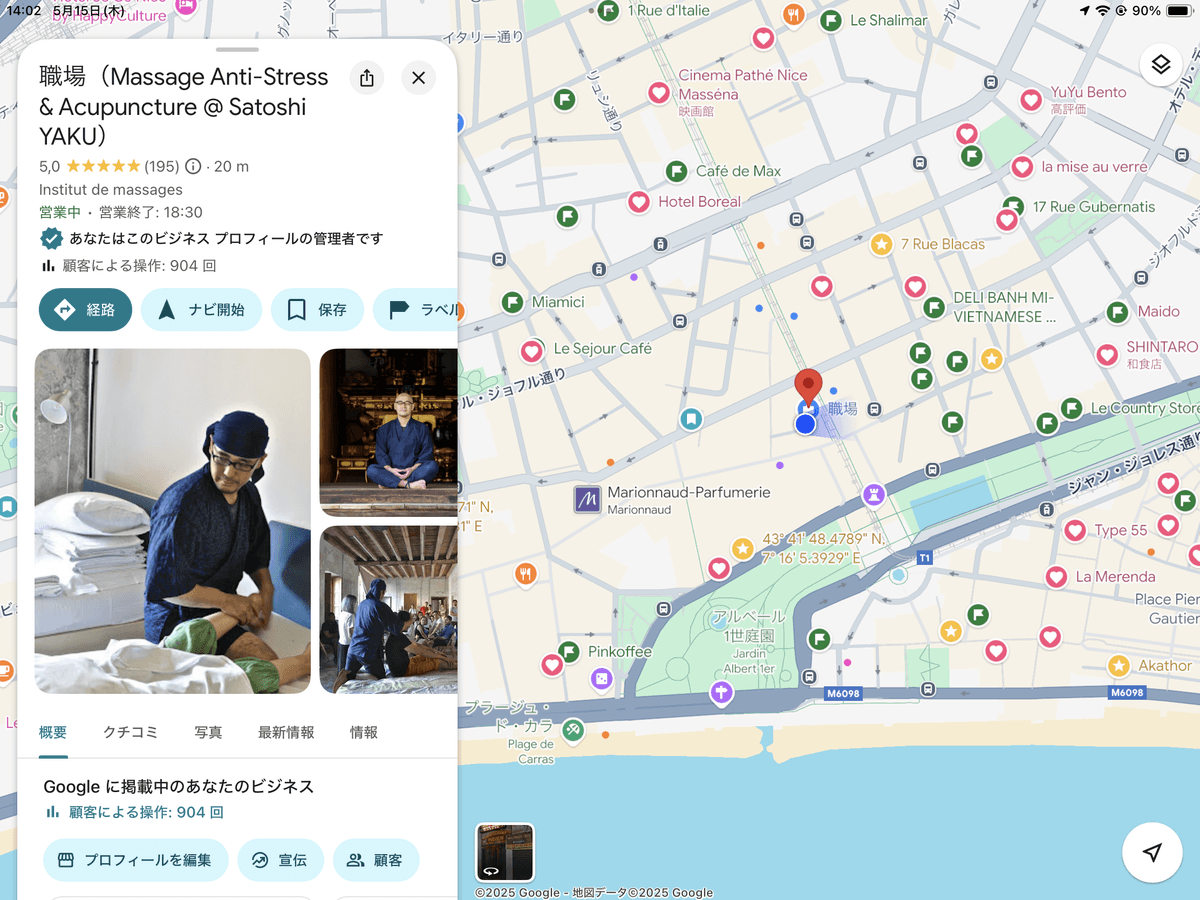This screenshot has height=900, width=1200.
Task: Tap the 保存 save button
Action: (x=317, y=310)
